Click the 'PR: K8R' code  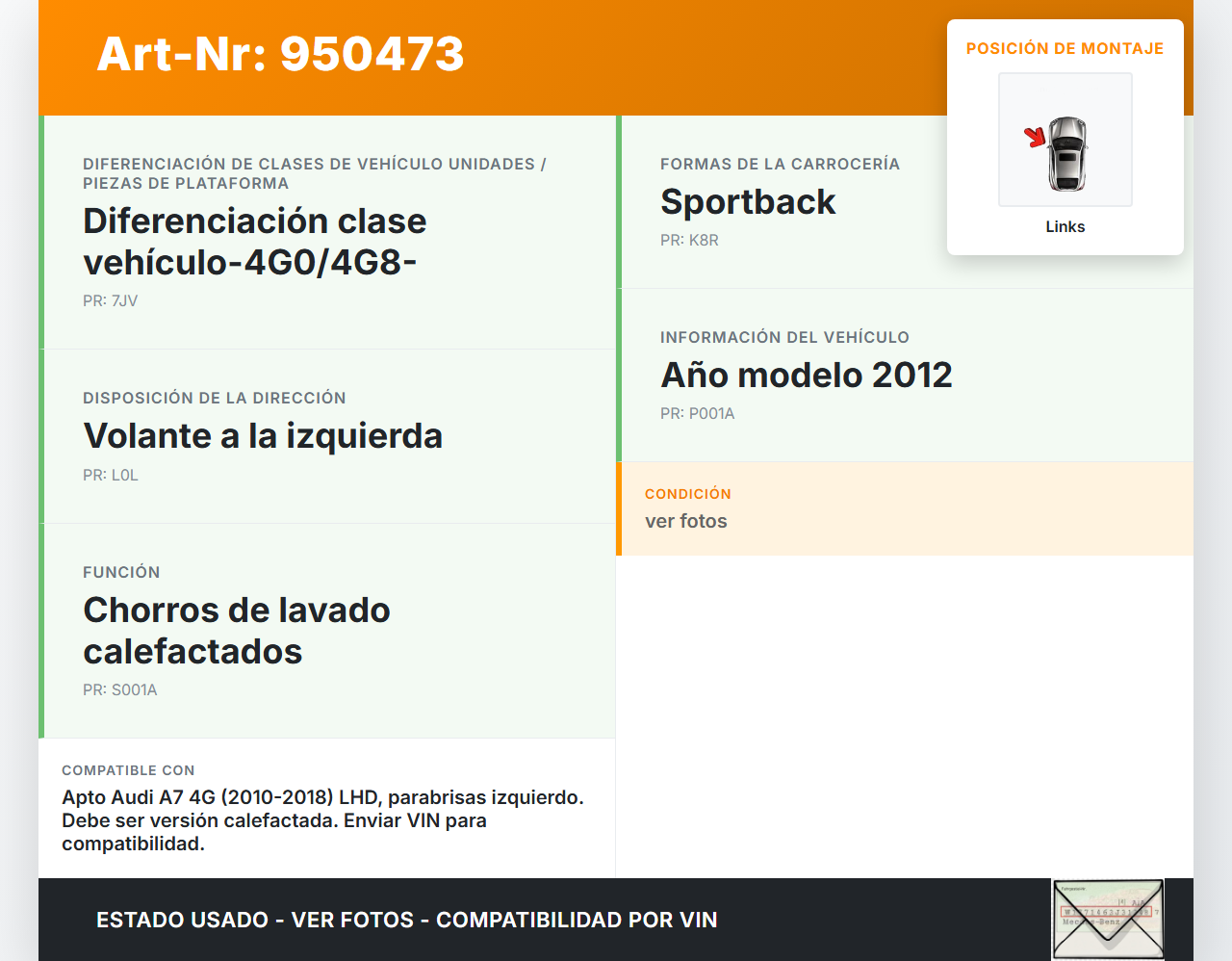689,240
